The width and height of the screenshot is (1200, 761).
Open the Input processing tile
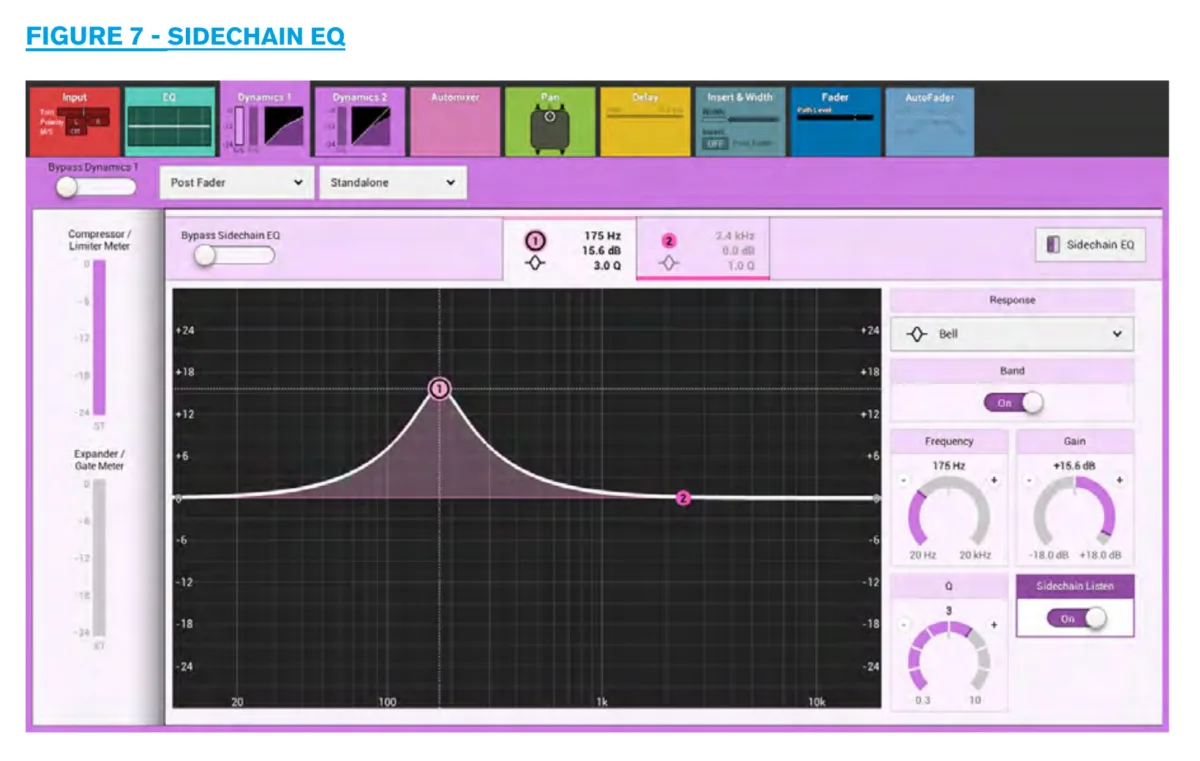pyautogui.click(x=75, y=121)
